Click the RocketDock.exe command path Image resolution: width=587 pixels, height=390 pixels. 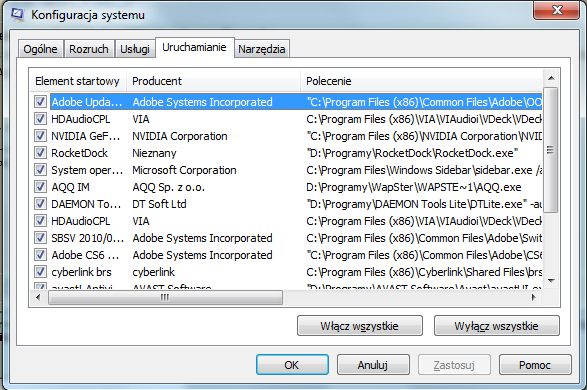click(412, 153)
